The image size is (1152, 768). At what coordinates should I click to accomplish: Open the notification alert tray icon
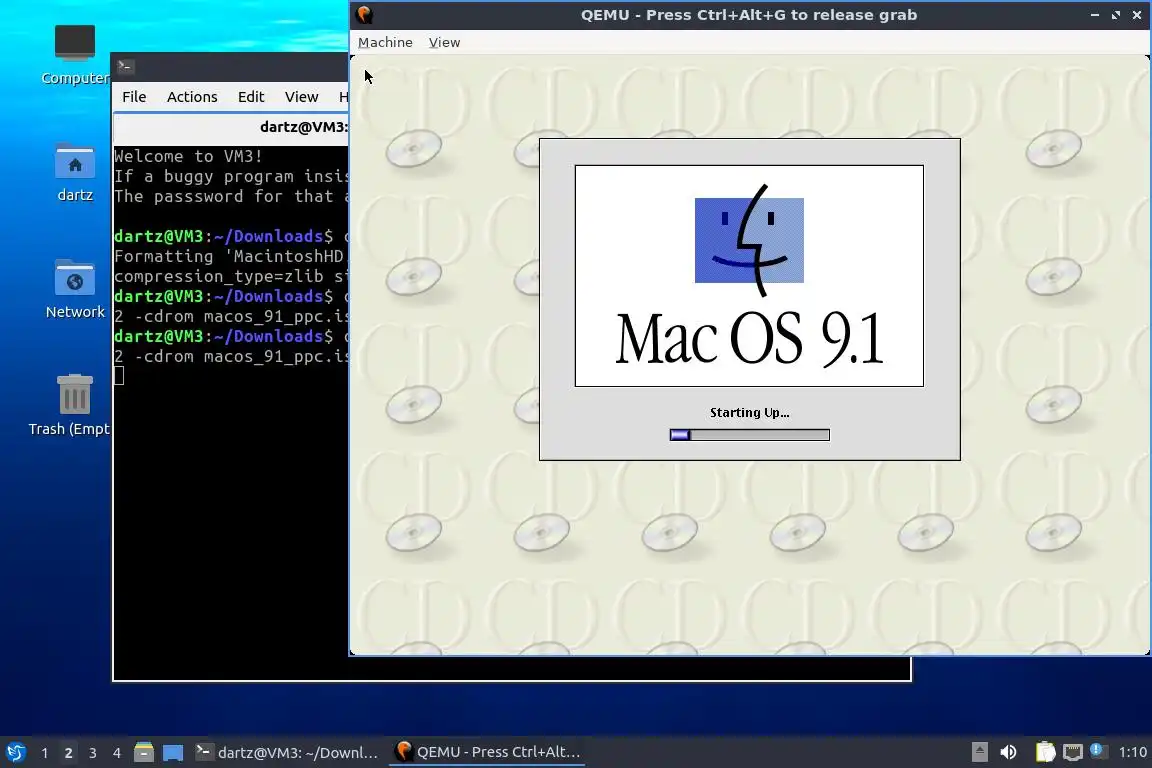click(x=1097, y=750)
